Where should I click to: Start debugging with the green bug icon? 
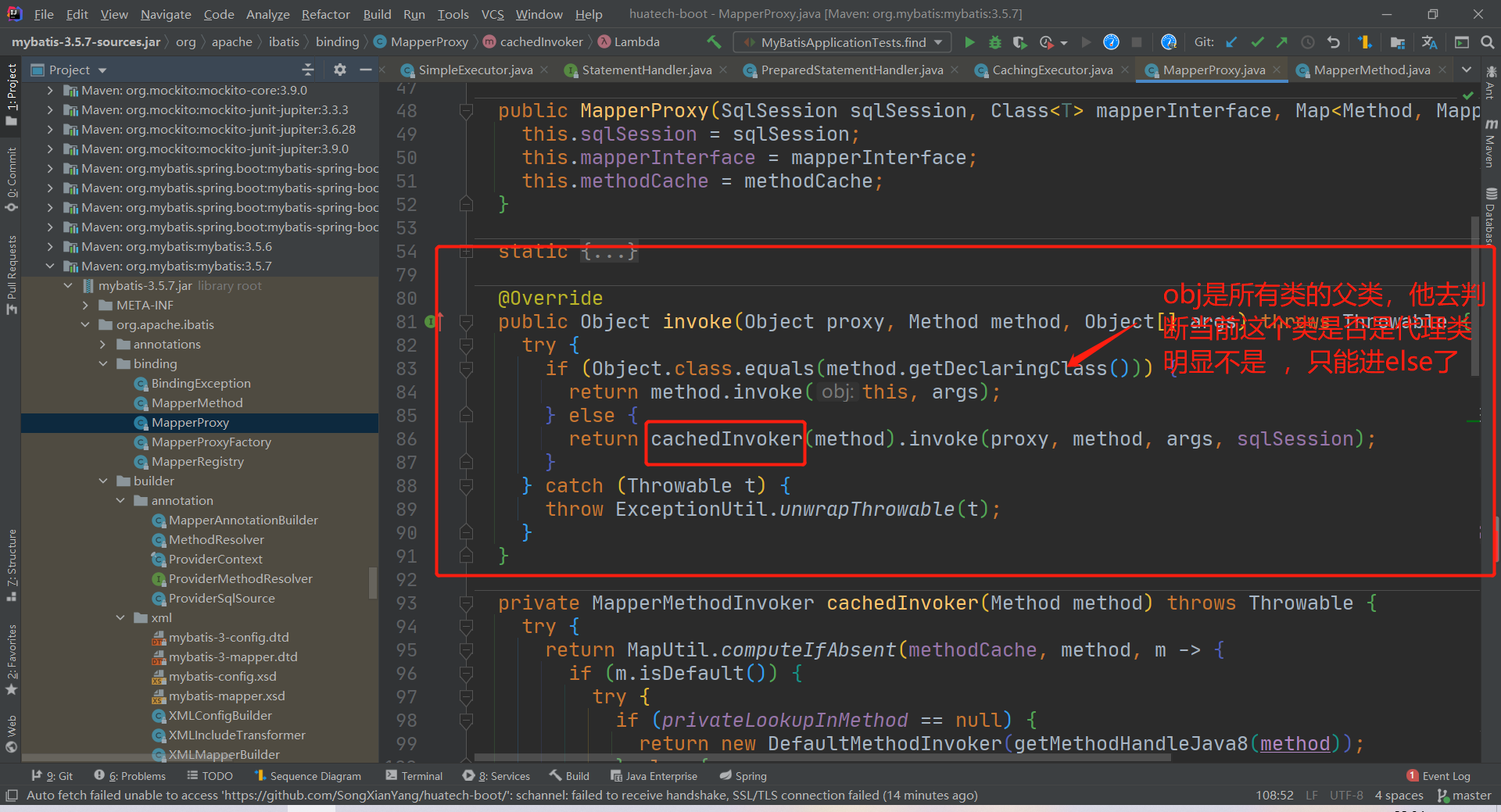995,42
